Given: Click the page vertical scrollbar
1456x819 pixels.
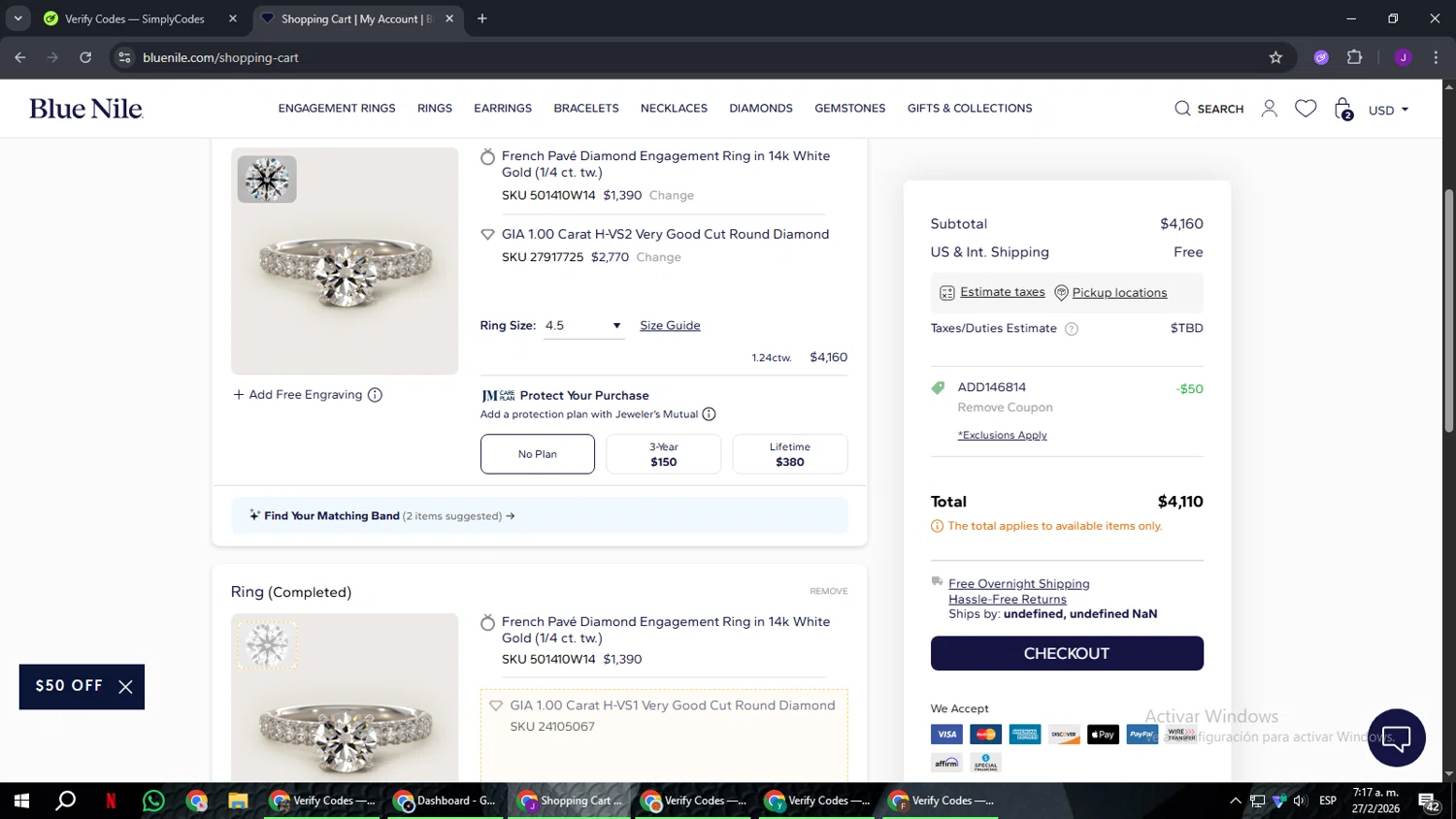Looking at the screenshot, I should [1448, 311].
